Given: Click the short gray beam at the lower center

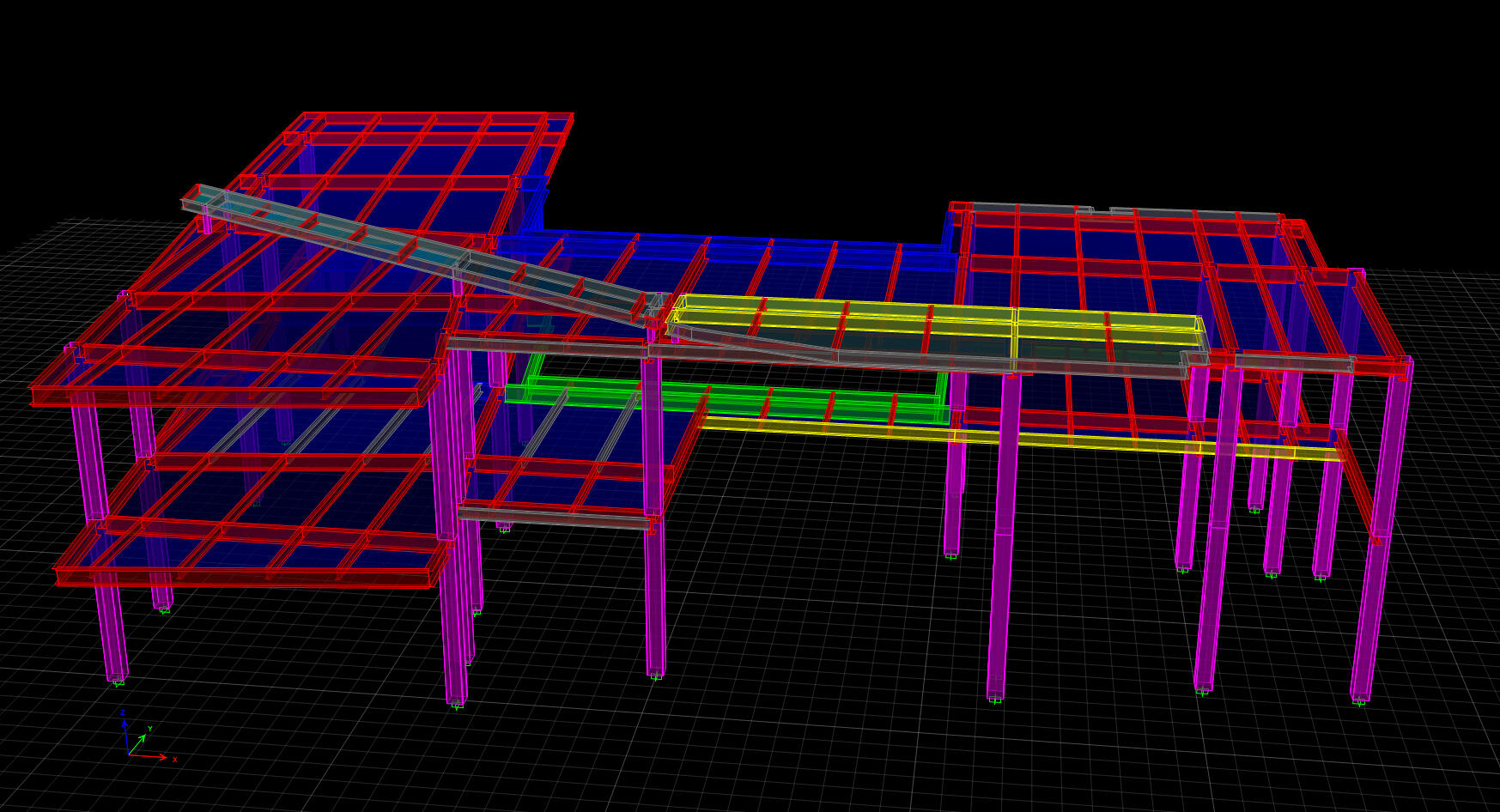Looking at the screenshot, I should (x=554, y=517).
